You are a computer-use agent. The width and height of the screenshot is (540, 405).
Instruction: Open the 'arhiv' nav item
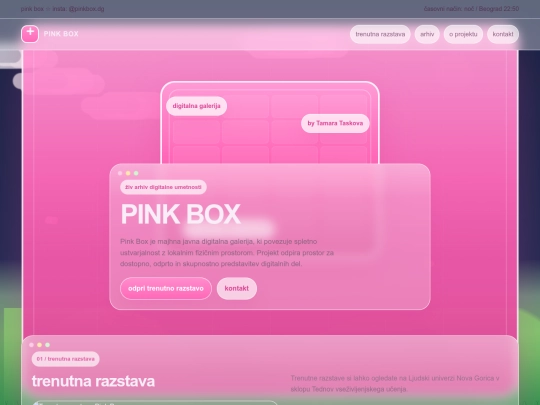427,34
